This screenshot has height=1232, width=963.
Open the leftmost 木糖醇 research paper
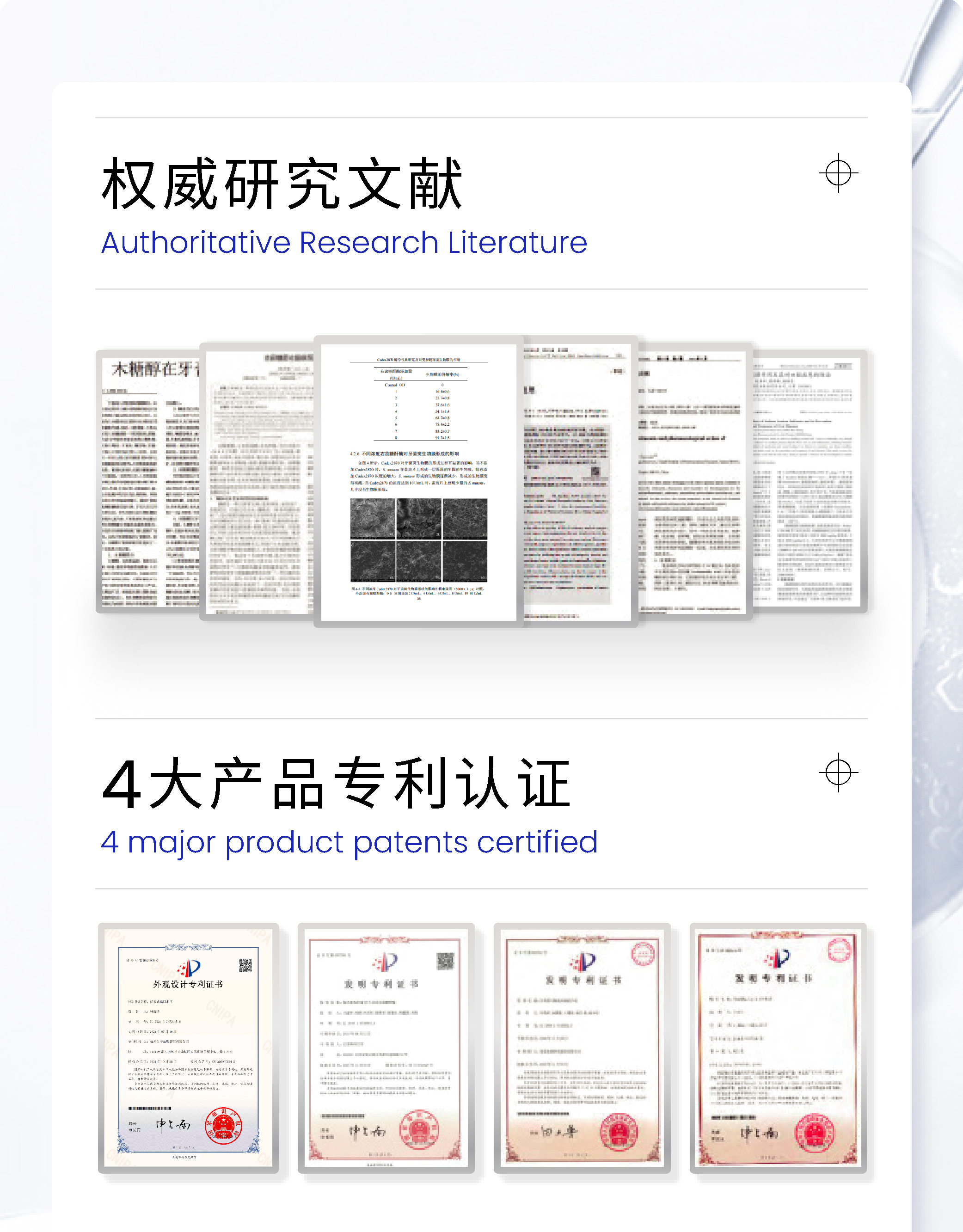click(x=148, y=481)
